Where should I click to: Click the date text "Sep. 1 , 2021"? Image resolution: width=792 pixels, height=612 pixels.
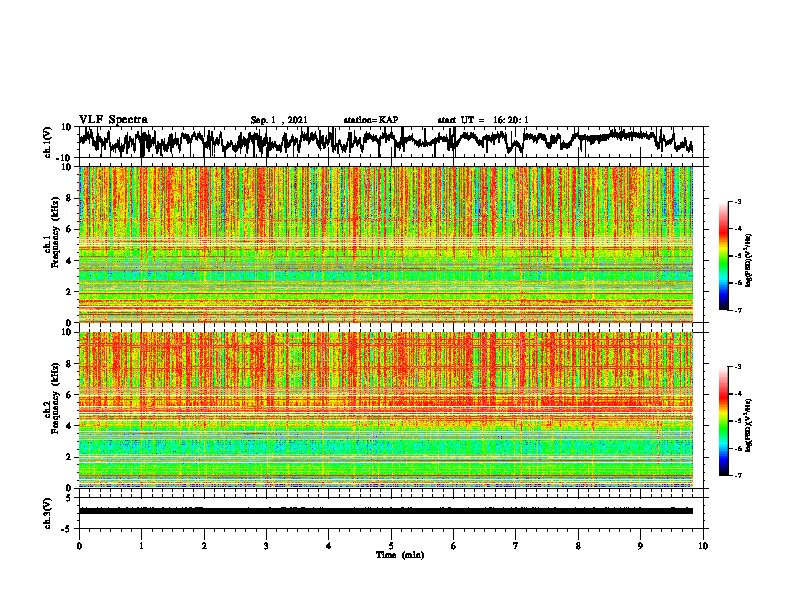tap(279, 120)
